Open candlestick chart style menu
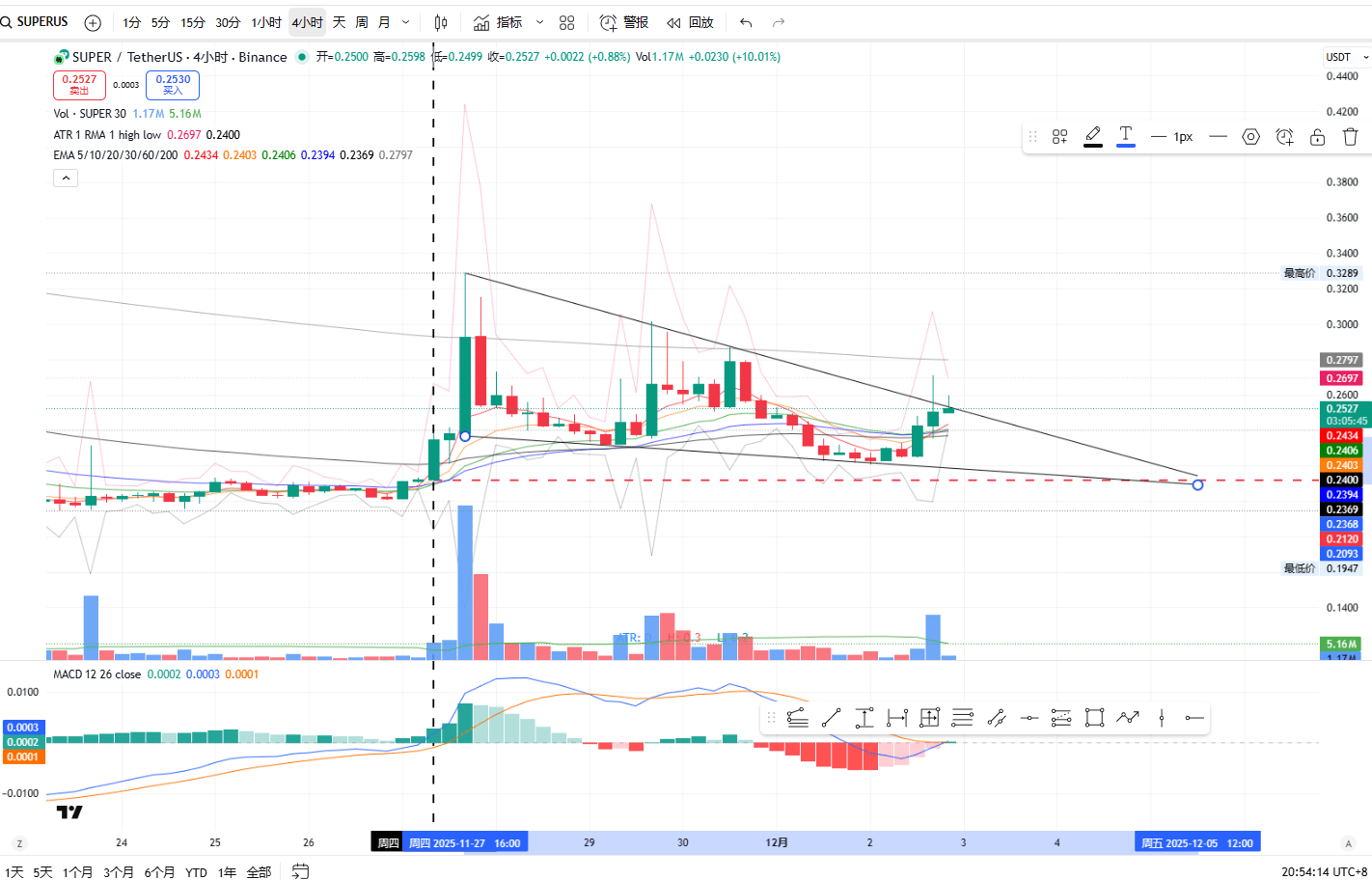 point(441,22)
